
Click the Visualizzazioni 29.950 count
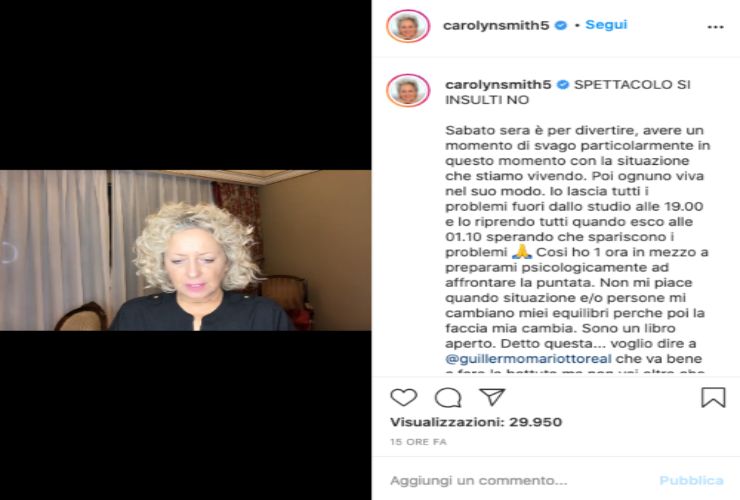click(476, 422)
